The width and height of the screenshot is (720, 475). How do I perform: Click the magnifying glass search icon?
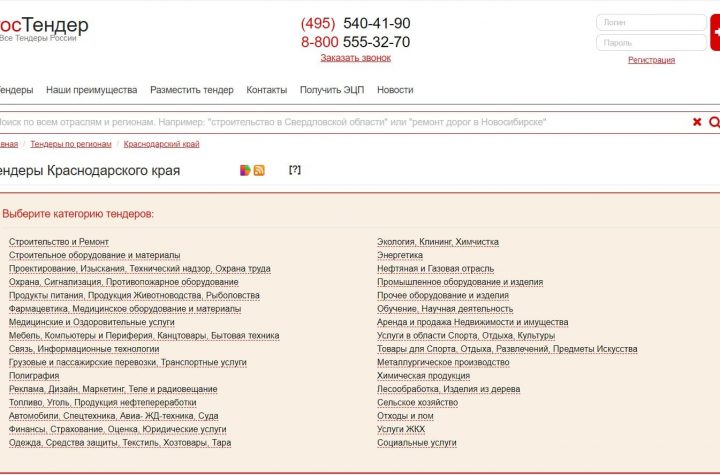[714, 122]
